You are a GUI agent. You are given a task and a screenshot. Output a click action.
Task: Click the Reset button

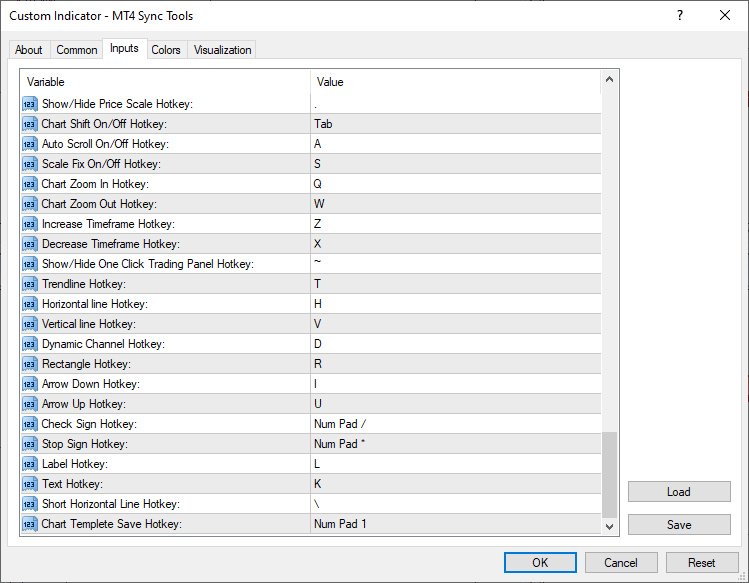[x=702, y=562]
